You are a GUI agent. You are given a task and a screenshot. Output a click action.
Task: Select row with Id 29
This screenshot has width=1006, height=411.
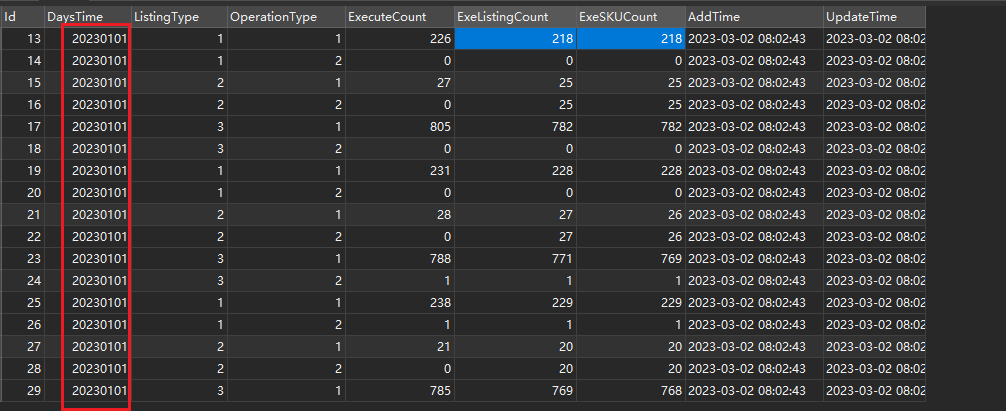coord(463,390)
